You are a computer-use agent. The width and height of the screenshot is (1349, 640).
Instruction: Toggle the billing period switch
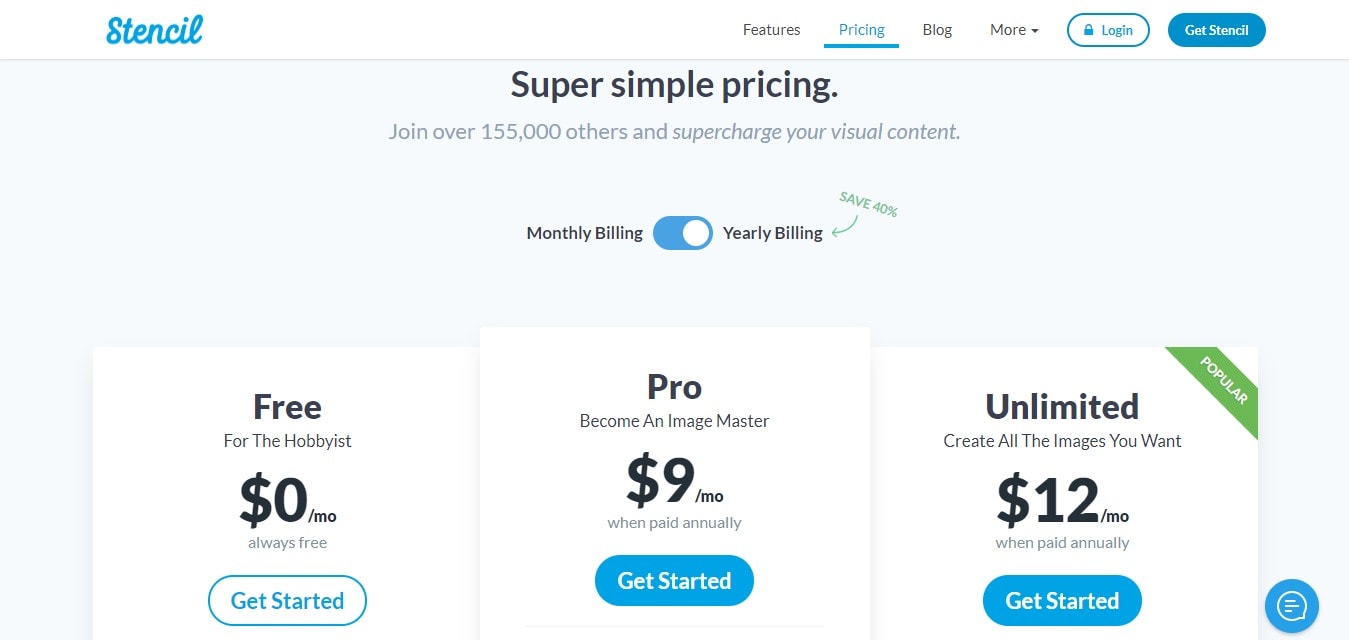click(x=683, y=233)
